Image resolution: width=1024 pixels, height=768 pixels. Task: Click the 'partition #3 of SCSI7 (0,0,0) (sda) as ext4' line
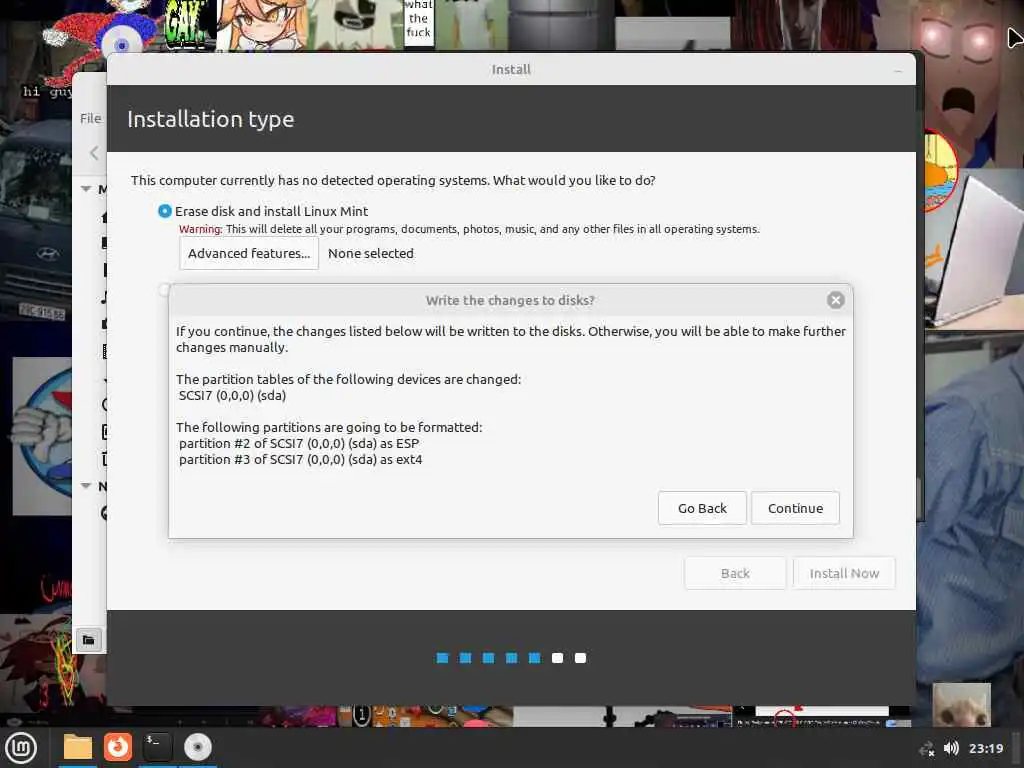click(x=300, y=460)
